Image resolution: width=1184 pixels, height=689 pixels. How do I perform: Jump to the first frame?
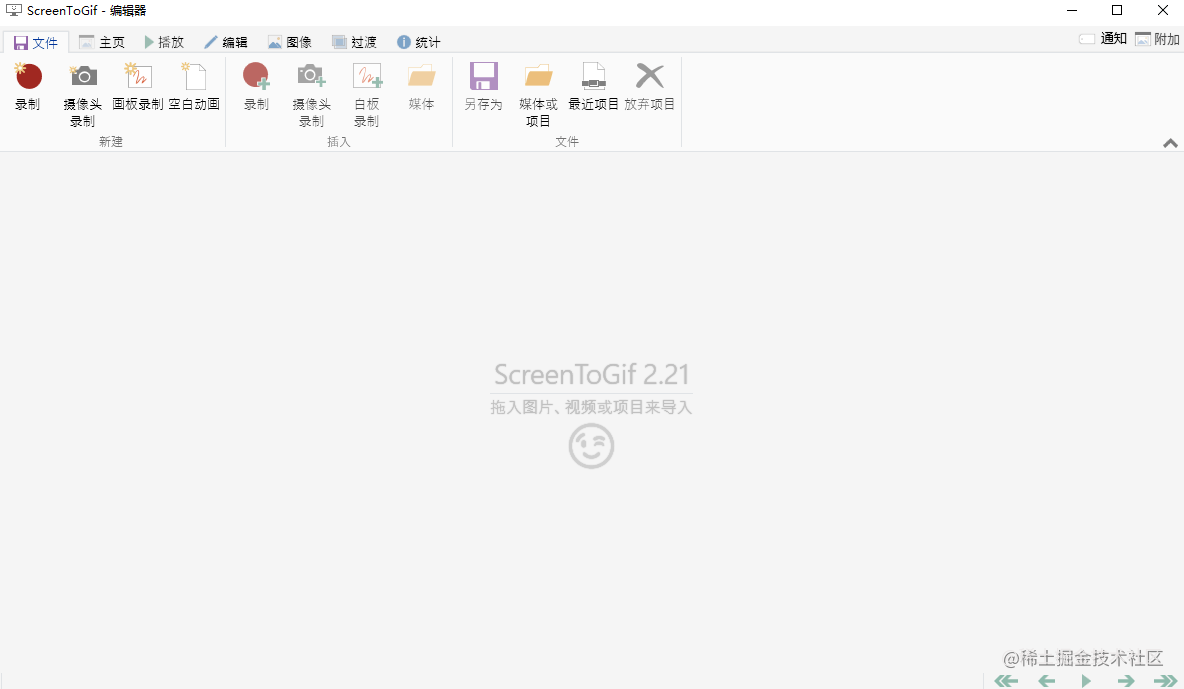click(1007, 681)
